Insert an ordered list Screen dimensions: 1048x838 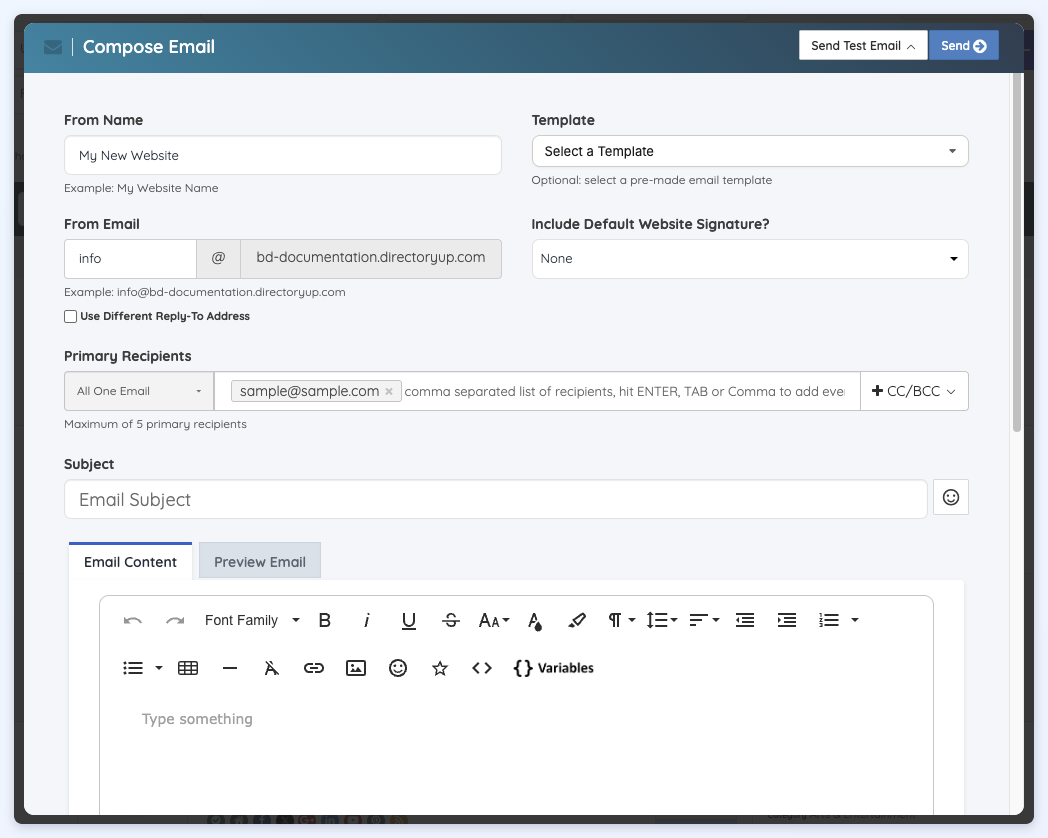pyautogui.click(x=829, y=621)
